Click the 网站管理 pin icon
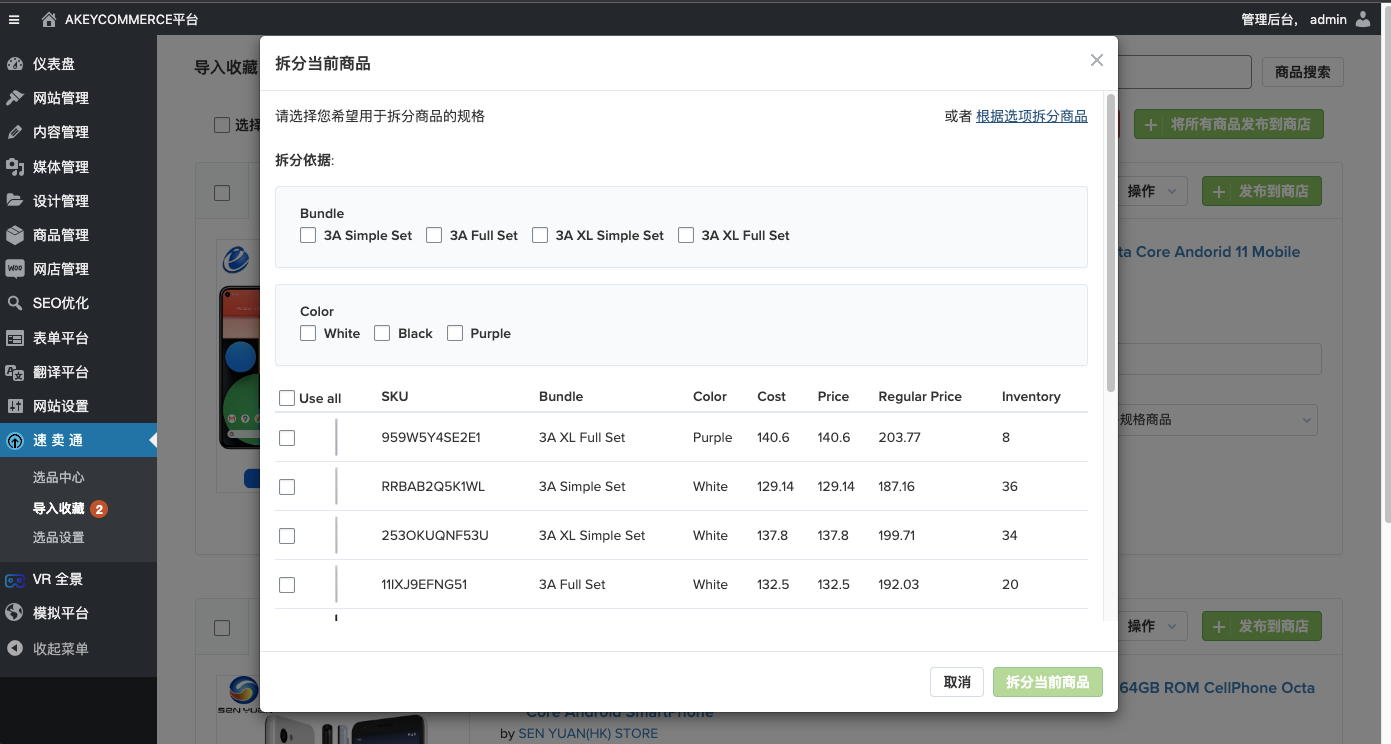Viewport: 1391px width, 744px height. click(15, 98)
